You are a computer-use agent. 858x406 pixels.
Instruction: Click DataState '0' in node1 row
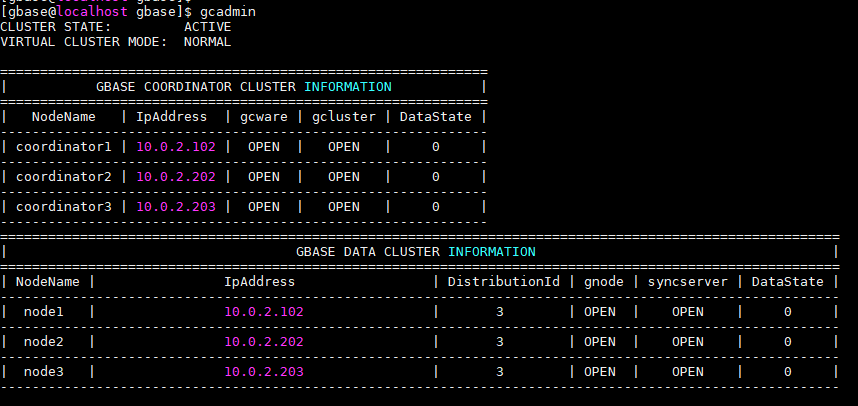[x=787, y=311]
